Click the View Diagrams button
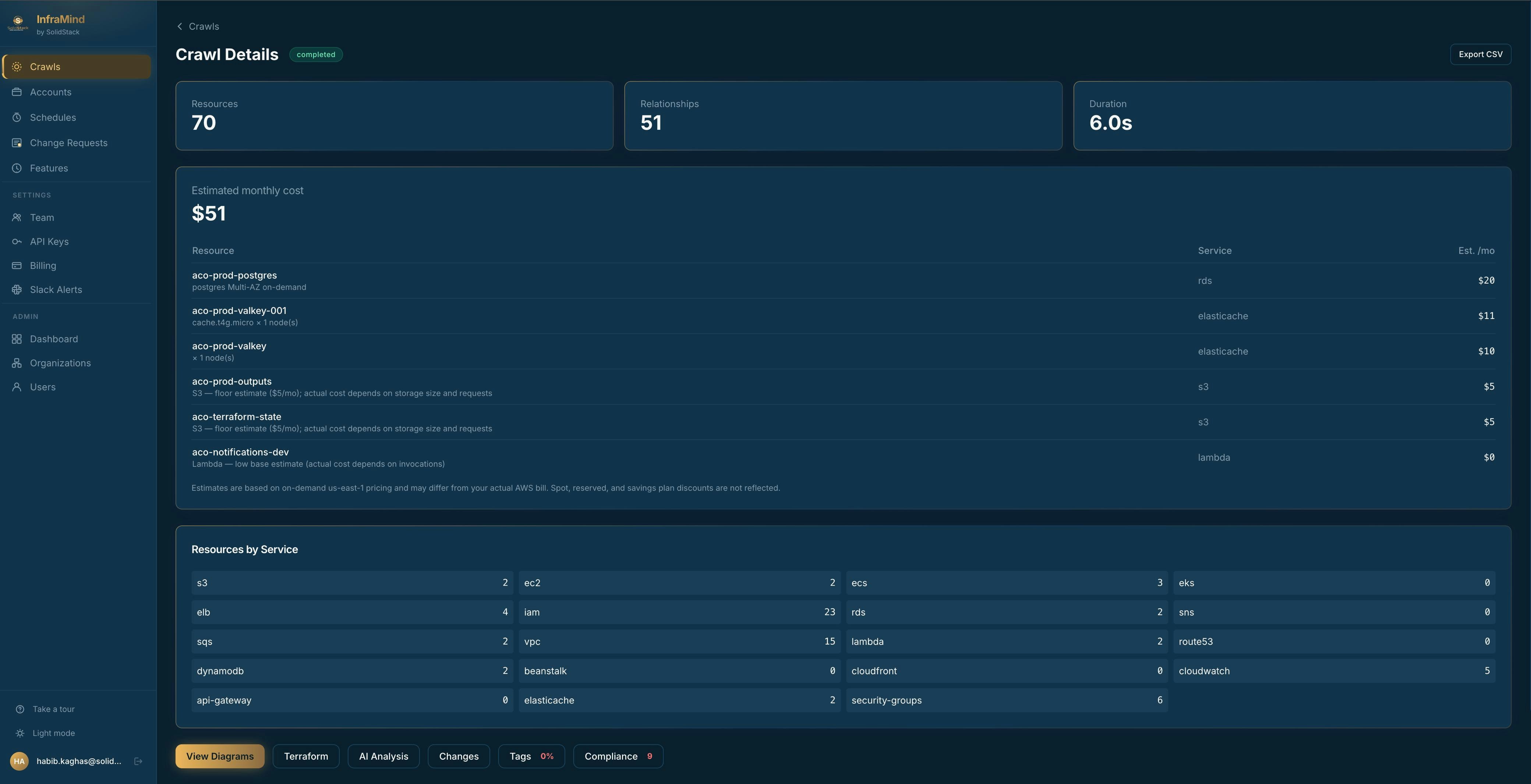Image resolution: width=1531 pixels, height=784 pixels. tap(220, 757)
